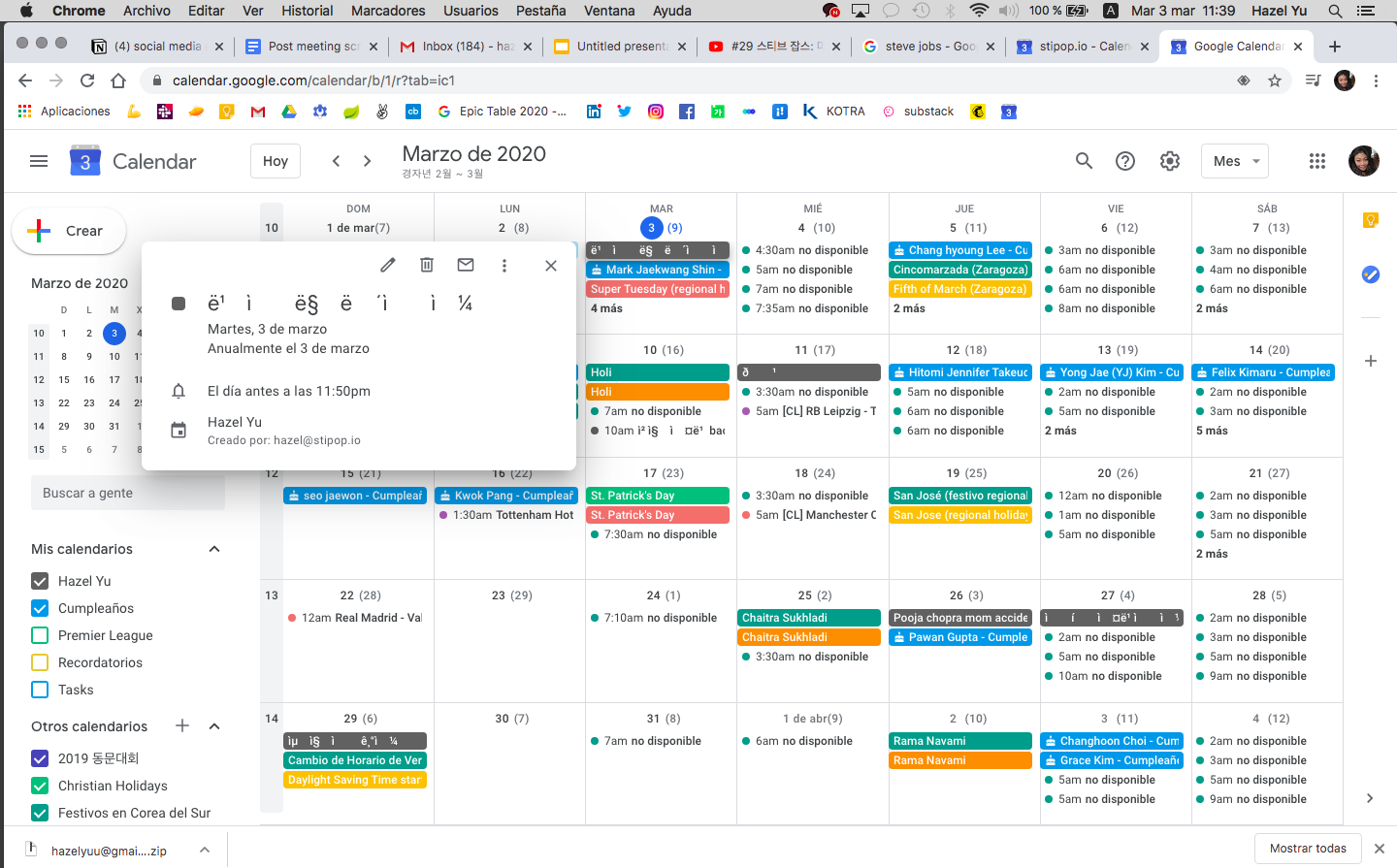Open more event options with the three-dot icon
1397x868 pixels.
tap(504, 264)
